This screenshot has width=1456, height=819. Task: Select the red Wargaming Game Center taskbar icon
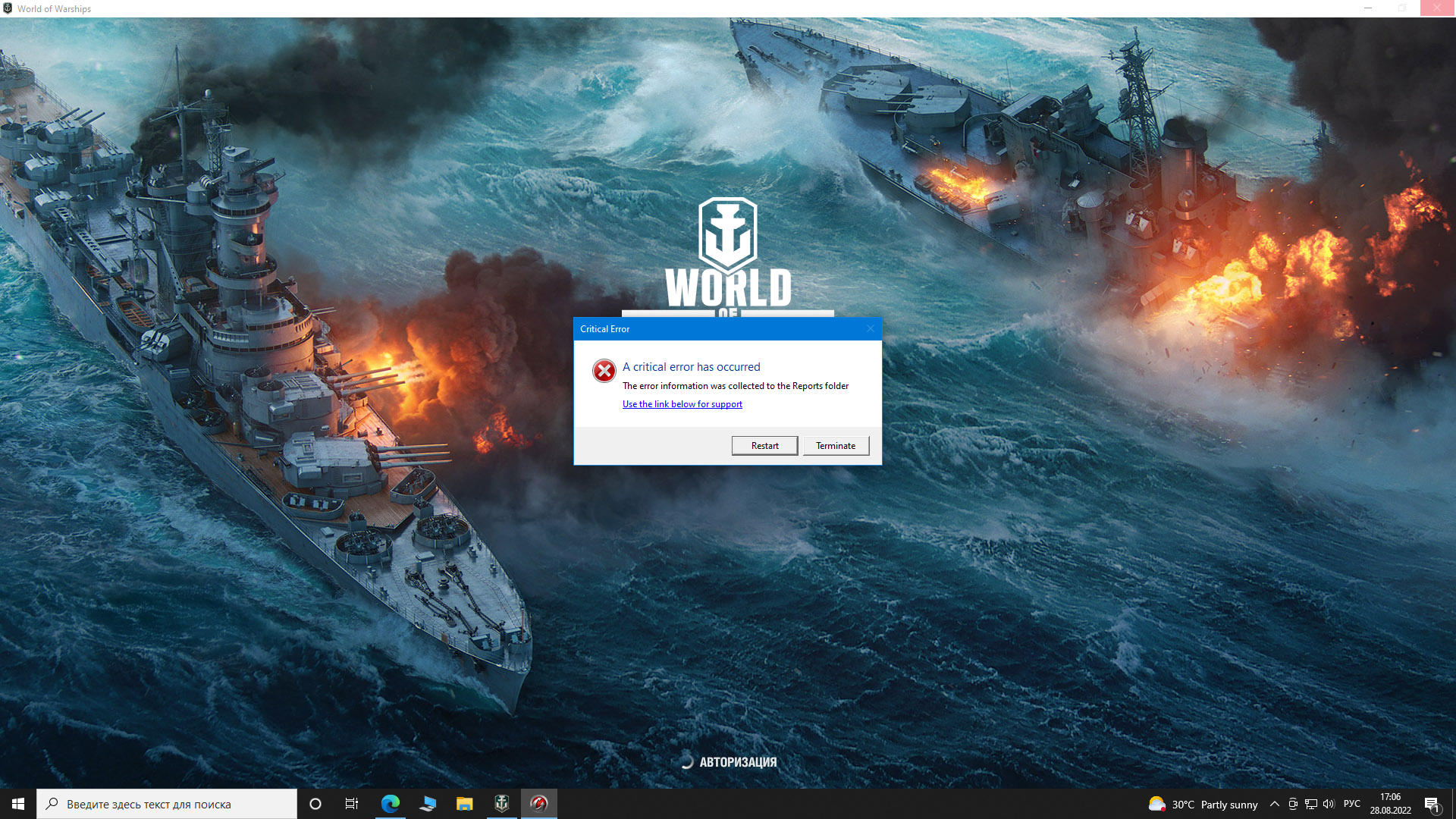pos(539,804)
